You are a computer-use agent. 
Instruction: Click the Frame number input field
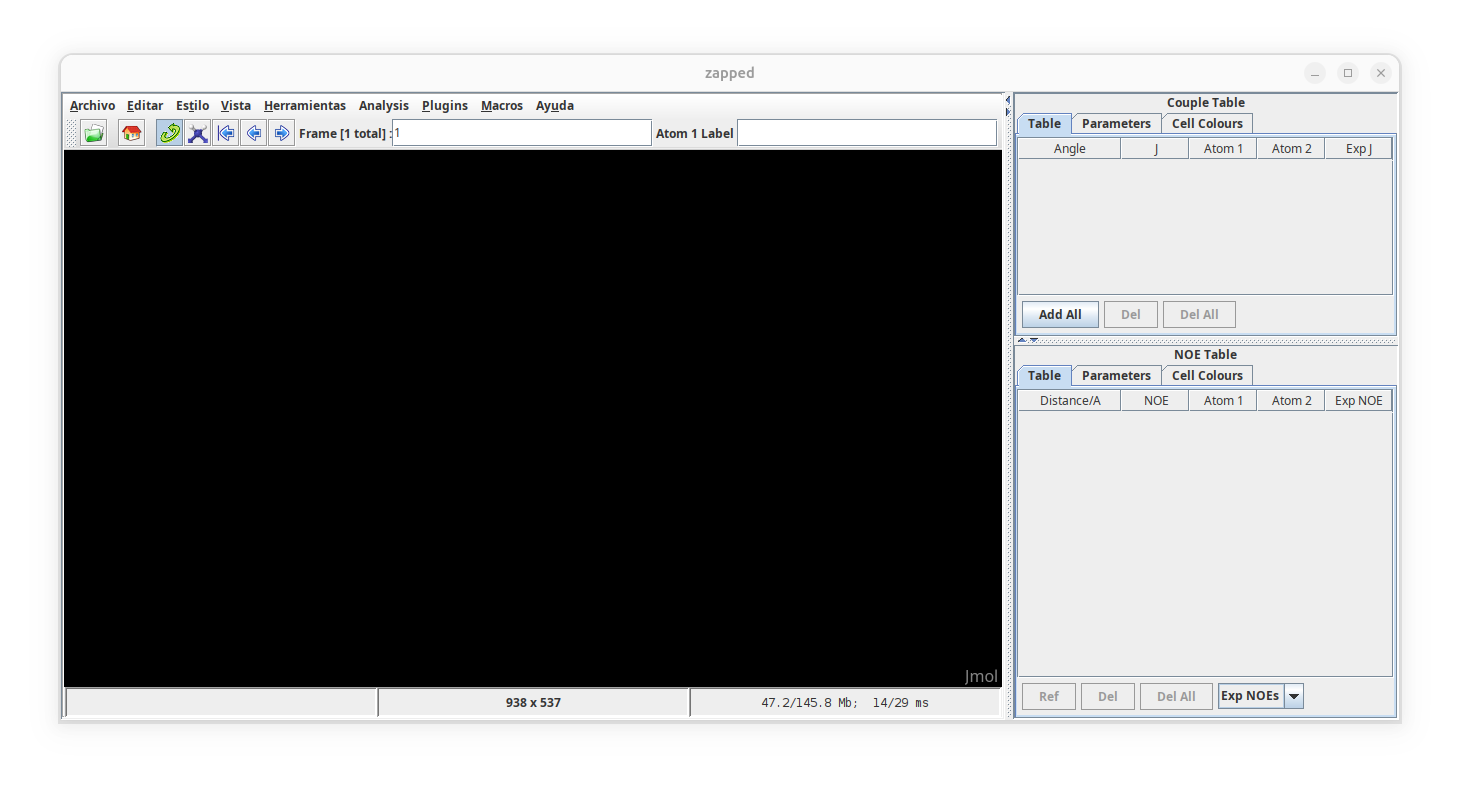(522, 133)
